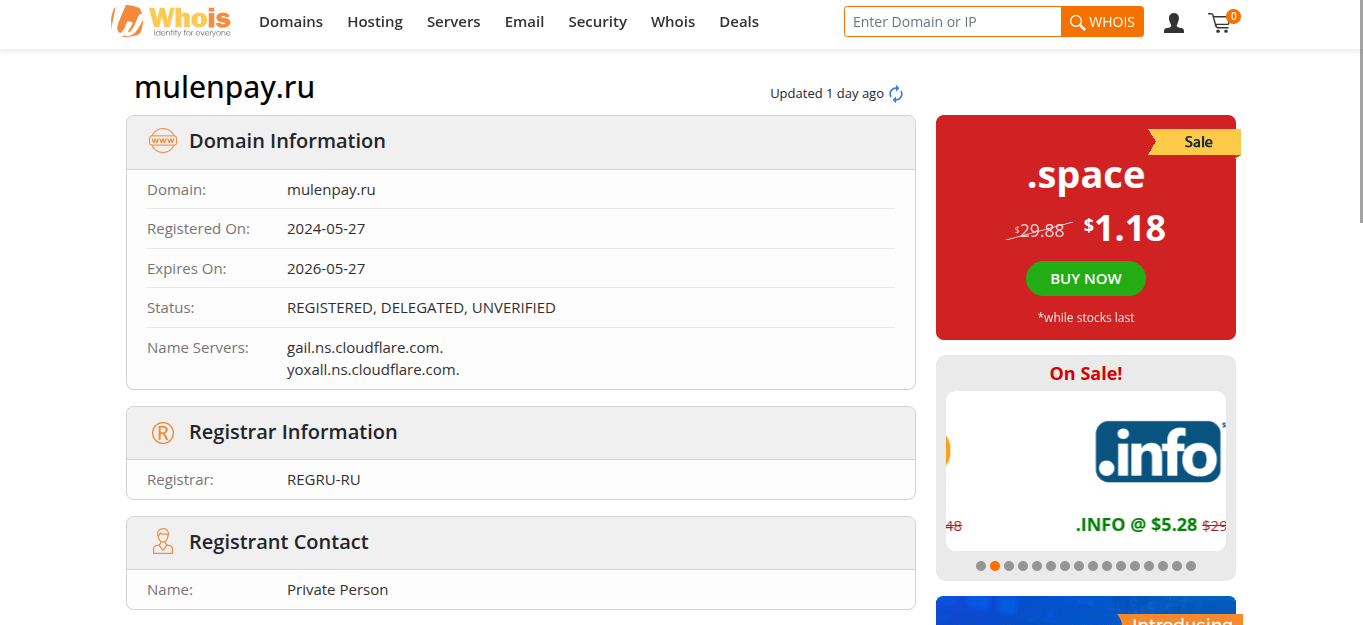Click the Domain Information www icon

pyautogui.click(x=162, y=141)
